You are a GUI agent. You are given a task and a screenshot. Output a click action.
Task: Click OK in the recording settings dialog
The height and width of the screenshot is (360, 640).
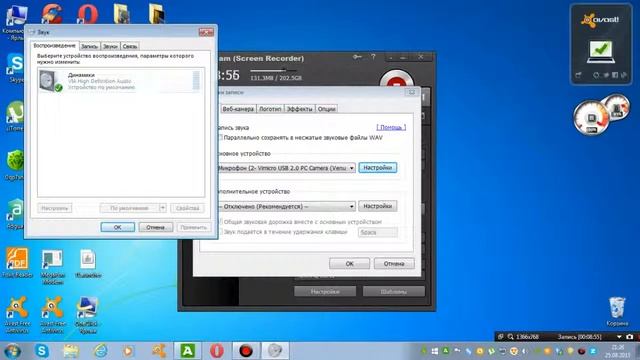pos(349,264)
